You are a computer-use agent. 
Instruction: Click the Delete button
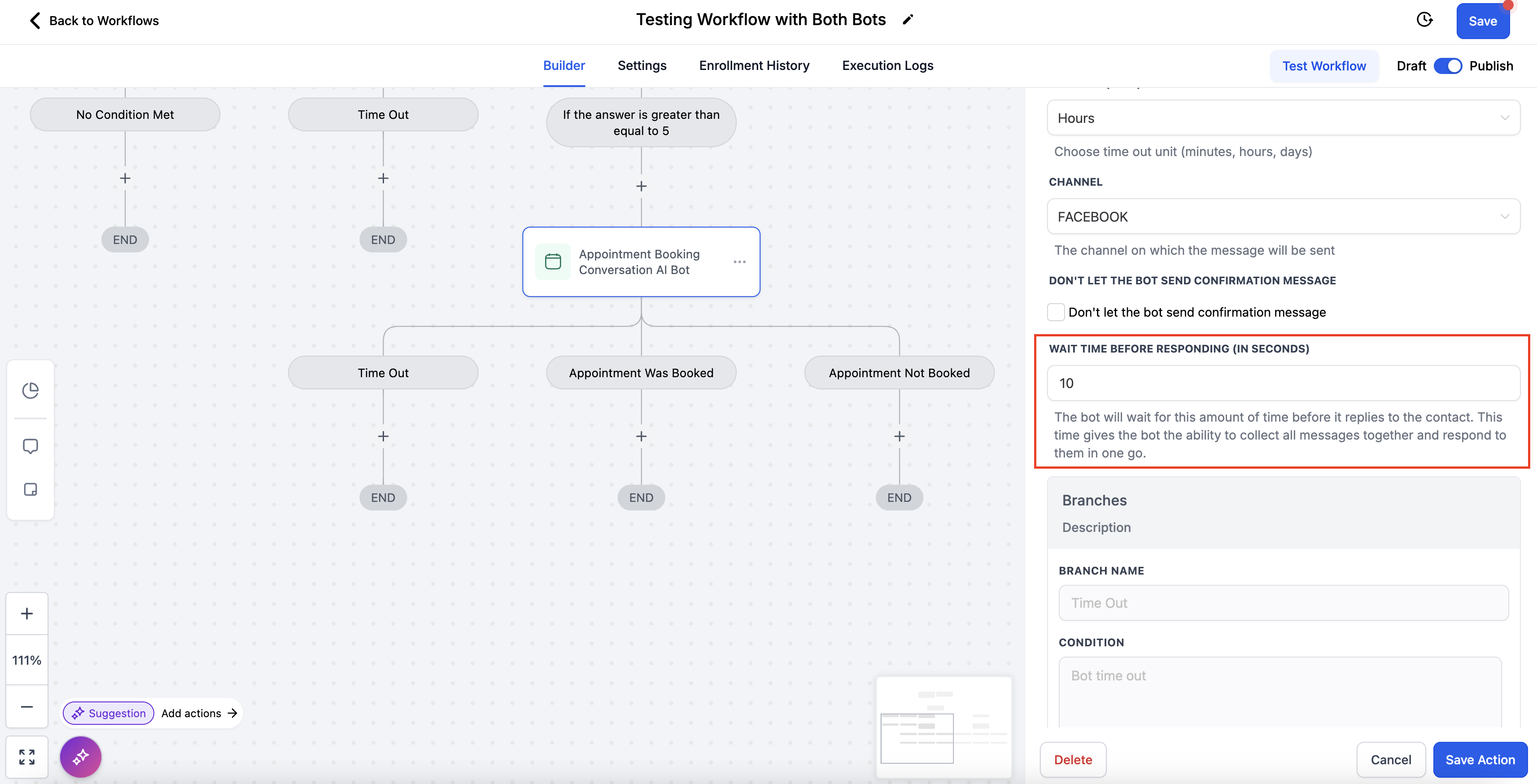click(1073, 759)
